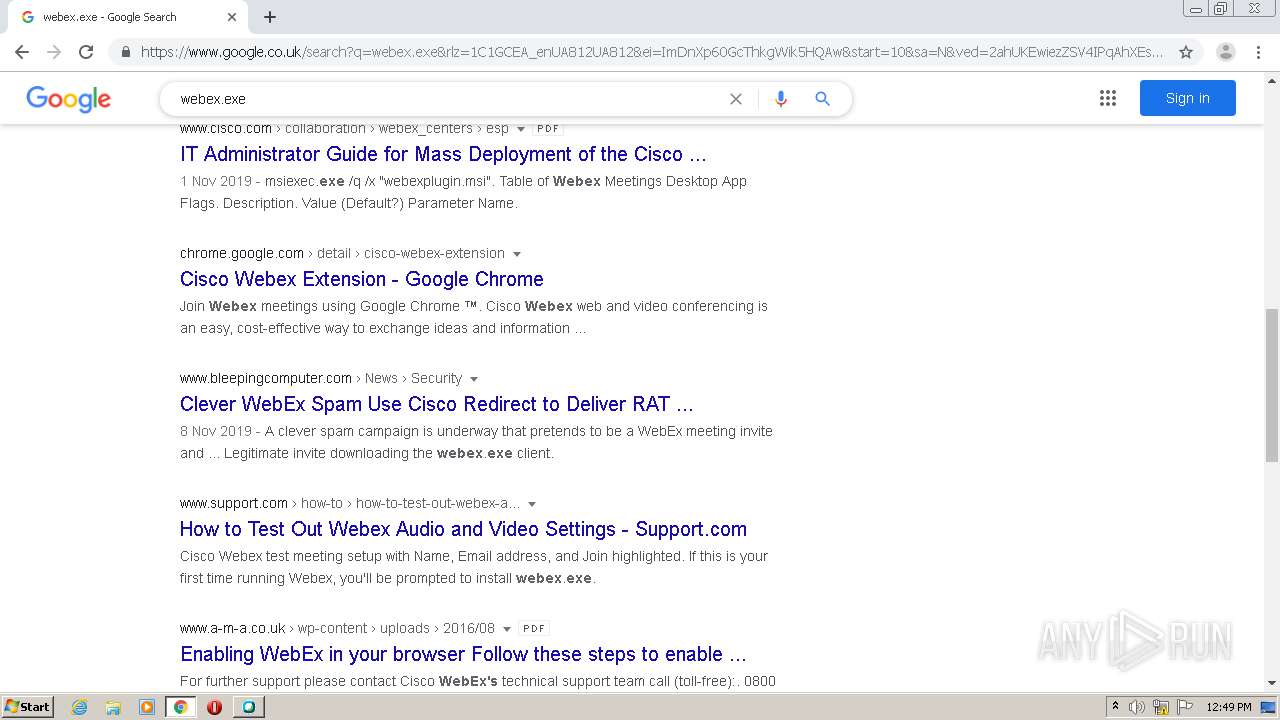Launch media player from taskbar
Image resolution: width=1280 pixels, height=720 pixels.
click(x=147, y=707)
